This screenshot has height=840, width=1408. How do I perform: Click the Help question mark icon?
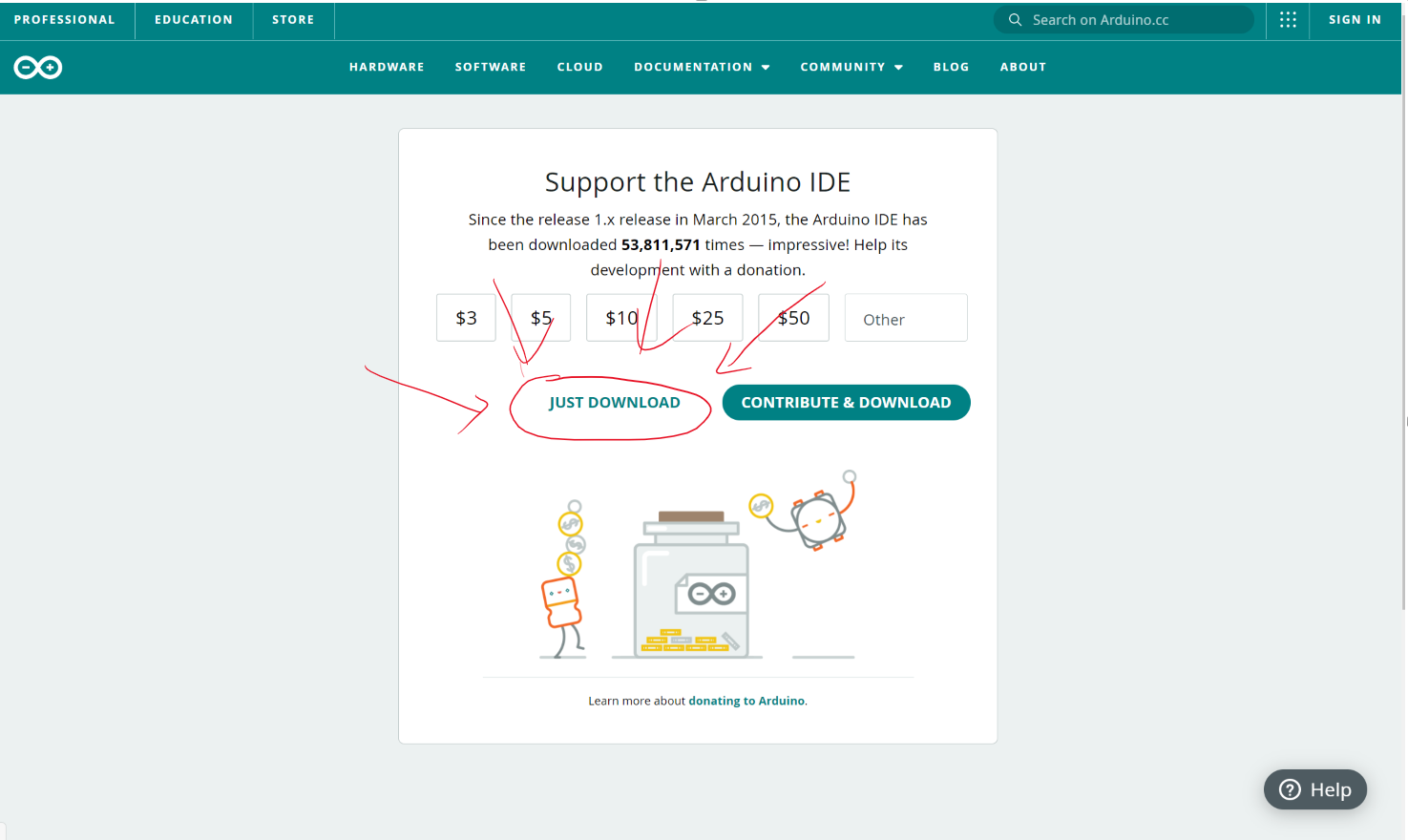tap(1290, 789)
